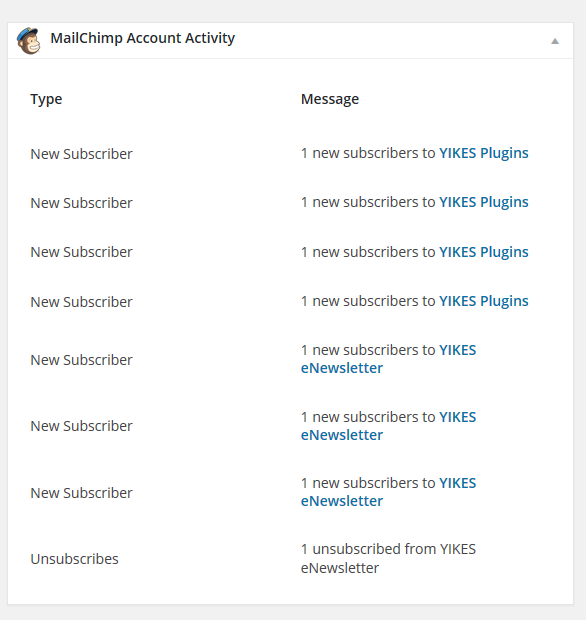This screenshot has width=586, height=620.
Task: Click the '1 unsubscribed from YIKES eNewsletter' message
Action: [388, 558]
